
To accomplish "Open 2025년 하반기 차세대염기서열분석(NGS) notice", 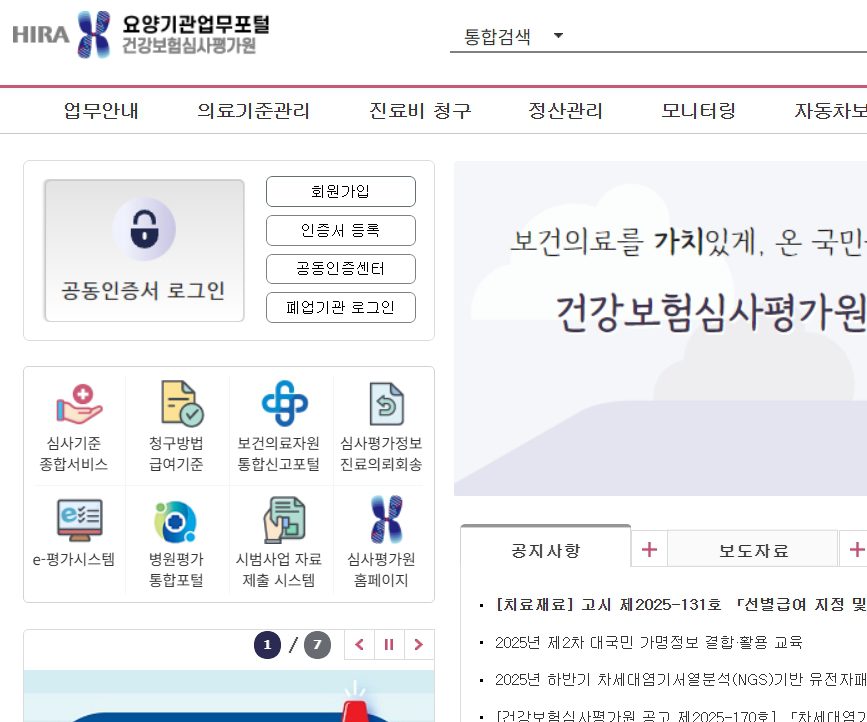I will (681, 679).
